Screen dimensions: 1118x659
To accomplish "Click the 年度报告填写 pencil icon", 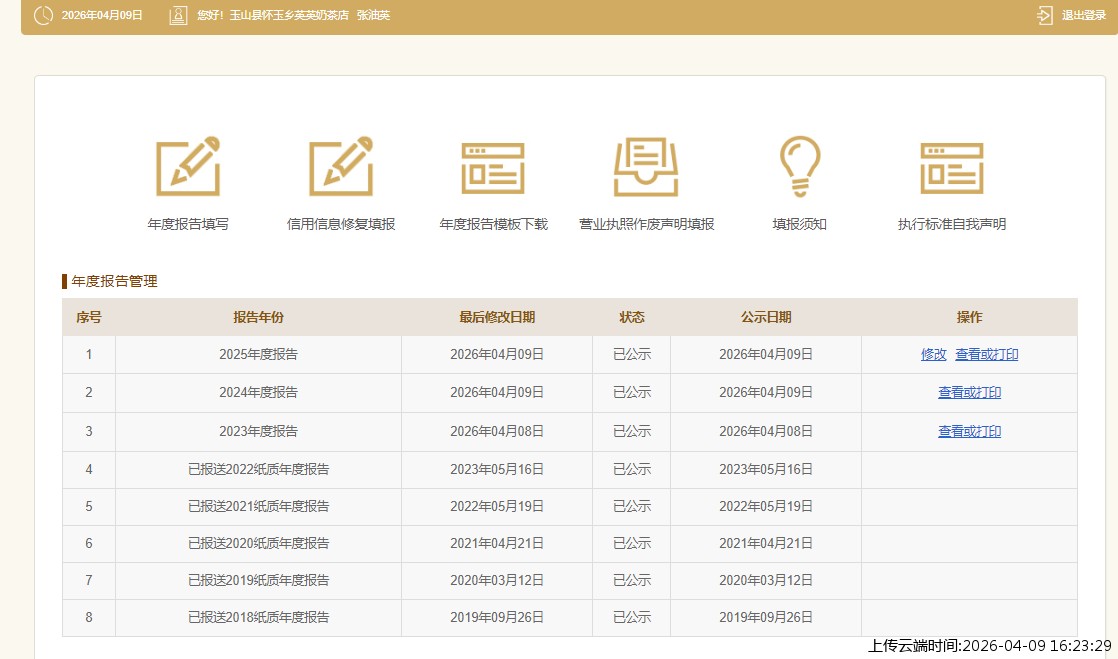I will click(x=188, y=166).
